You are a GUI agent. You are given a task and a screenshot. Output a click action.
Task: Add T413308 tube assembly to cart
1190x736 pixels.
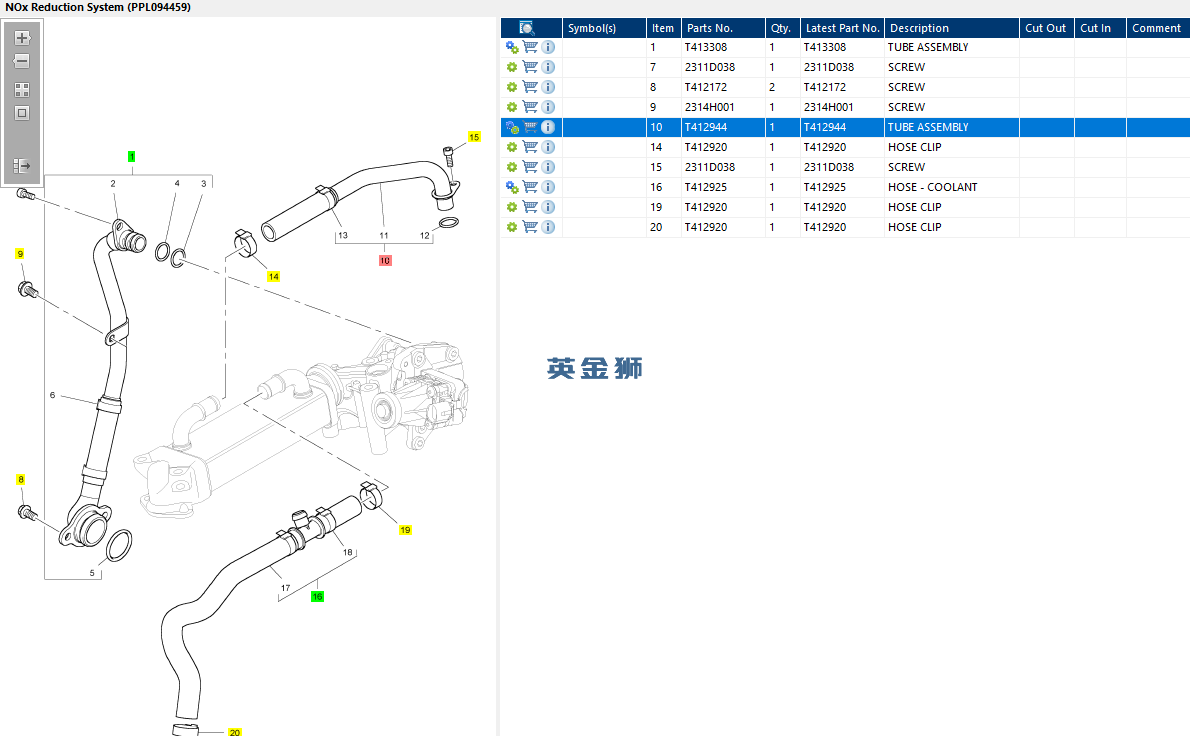click(530, 47)
